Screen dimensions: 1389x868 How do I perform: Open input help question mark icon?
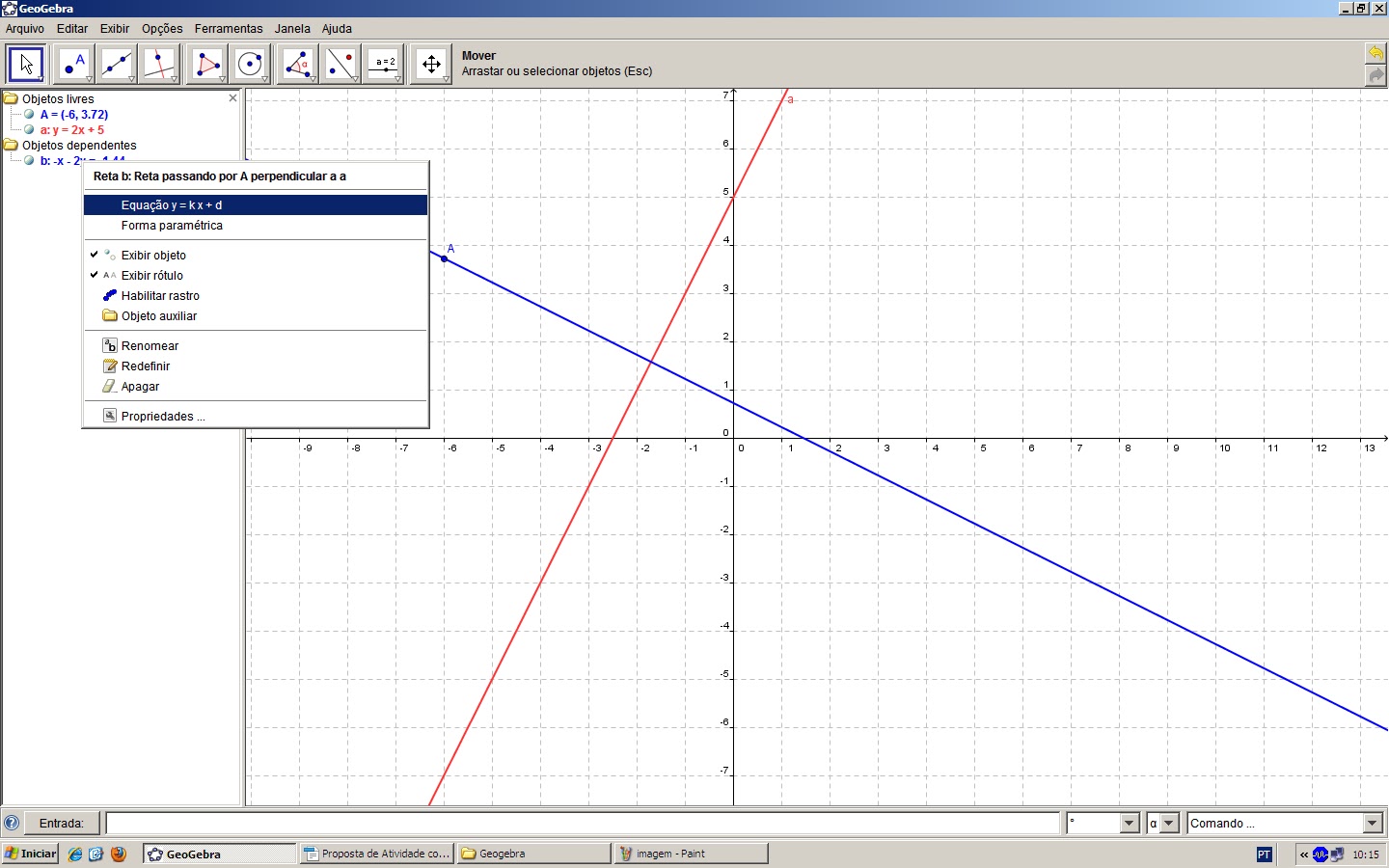click(12, 823)
